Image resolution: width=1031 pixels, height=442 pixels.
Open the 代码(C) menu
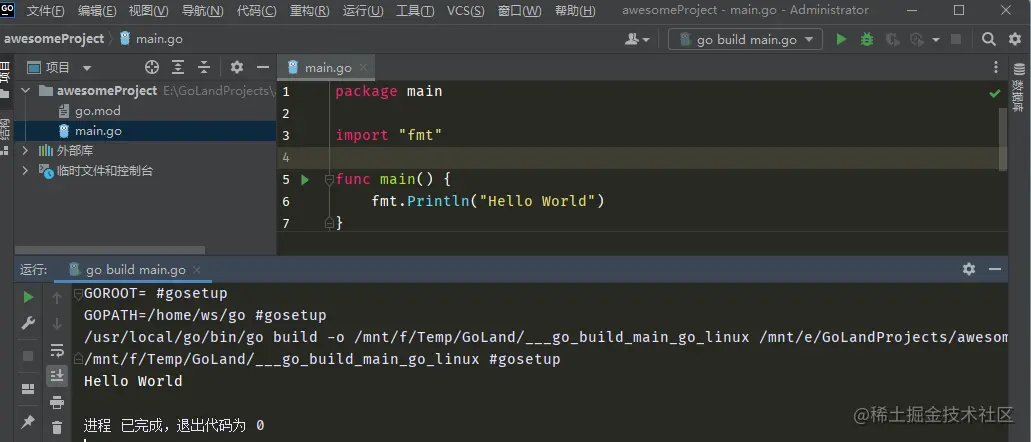point(256,11)
